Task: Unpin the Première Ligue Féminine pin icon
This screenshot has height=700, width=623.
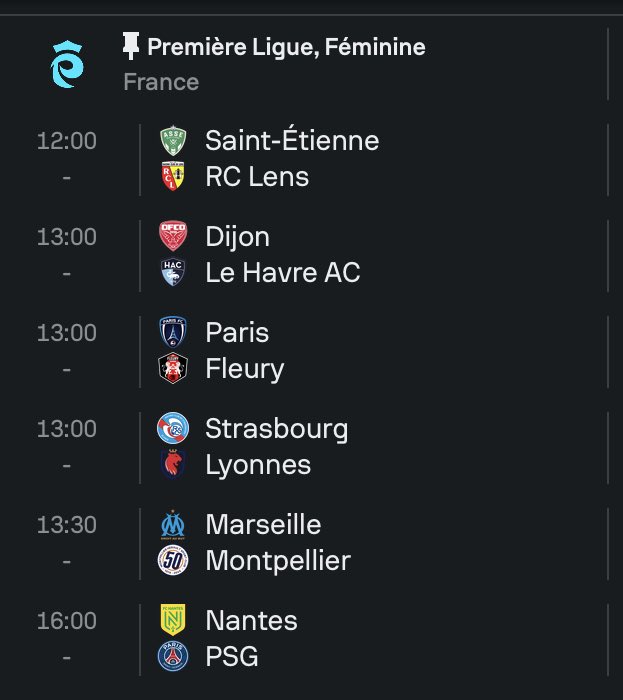Action: coord(130,46)
